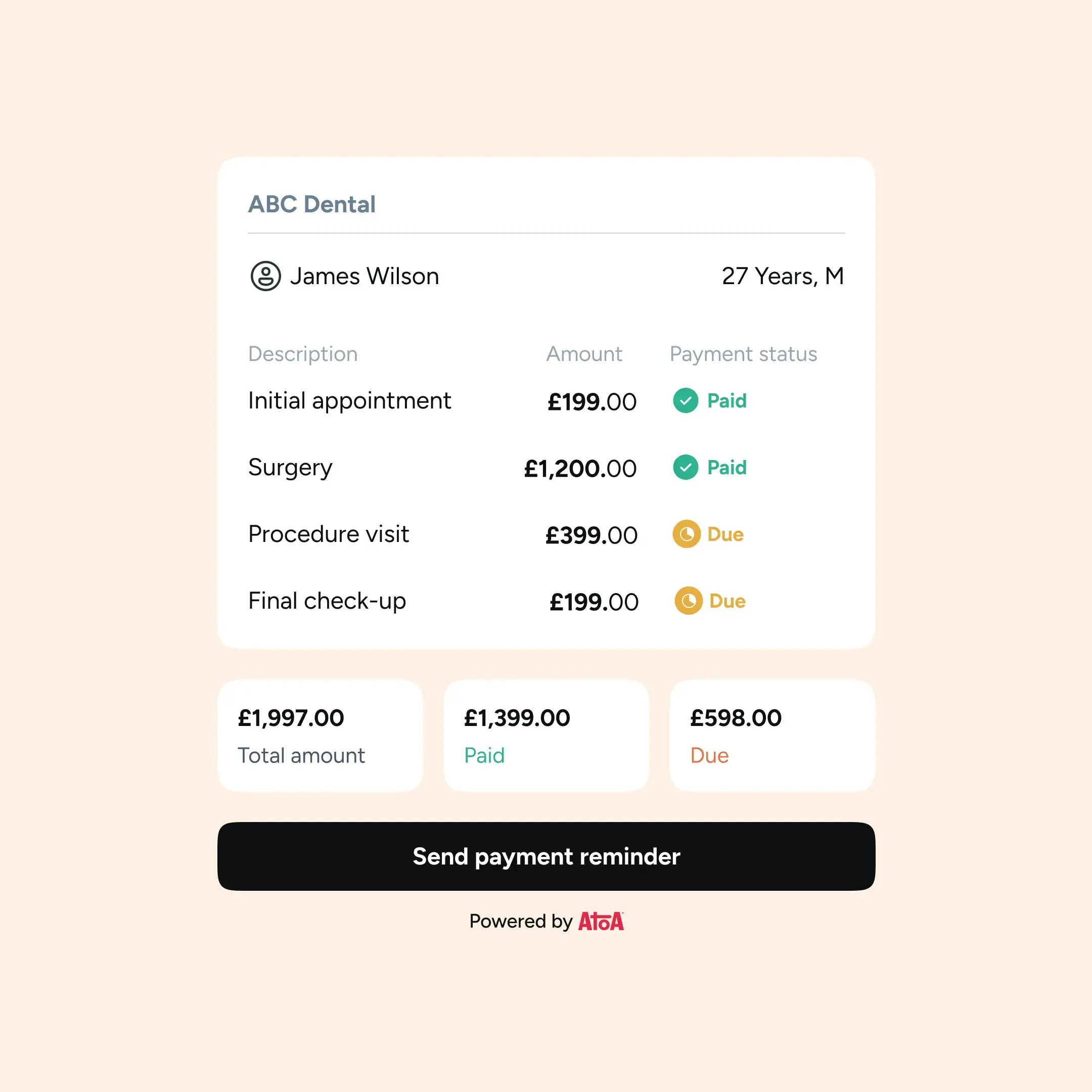This screenshot has width=1092, height=1092.
Task: Click the orange clock icon for Procedure visit
Action: [x=686, y=534]
